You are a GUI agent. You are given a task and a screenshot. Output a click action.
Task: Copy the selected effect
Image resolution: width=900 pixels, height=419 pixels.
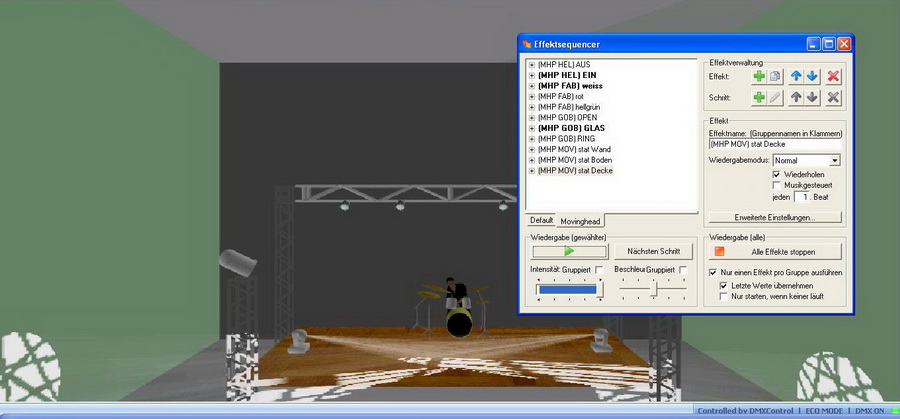[x=776, y=76]
